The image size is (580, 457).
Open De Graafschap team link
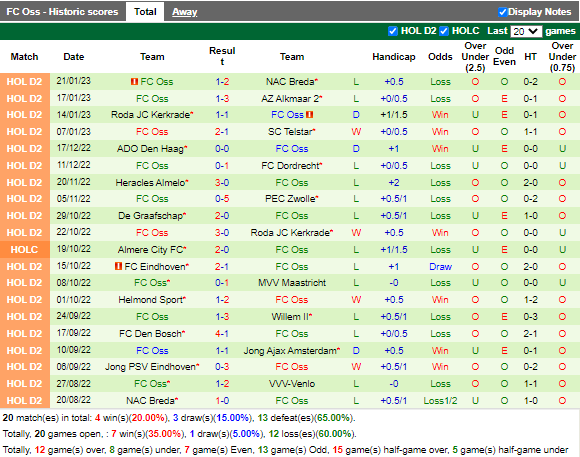click(151, 216)
